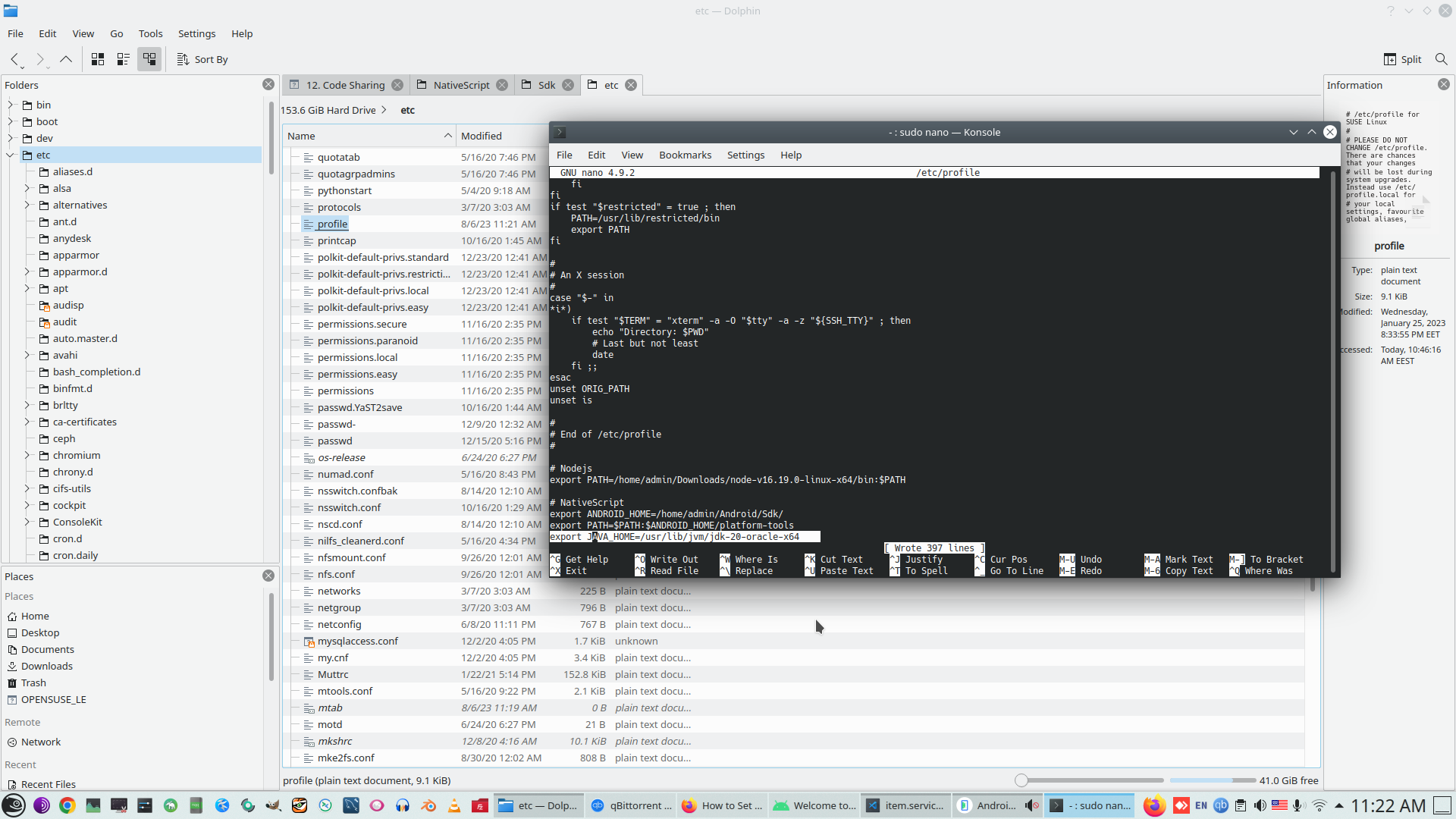The height and width of the screenshot is (819, 1456).
Task: Expand the bin folder tree node
Action: [x=11, y=105]
